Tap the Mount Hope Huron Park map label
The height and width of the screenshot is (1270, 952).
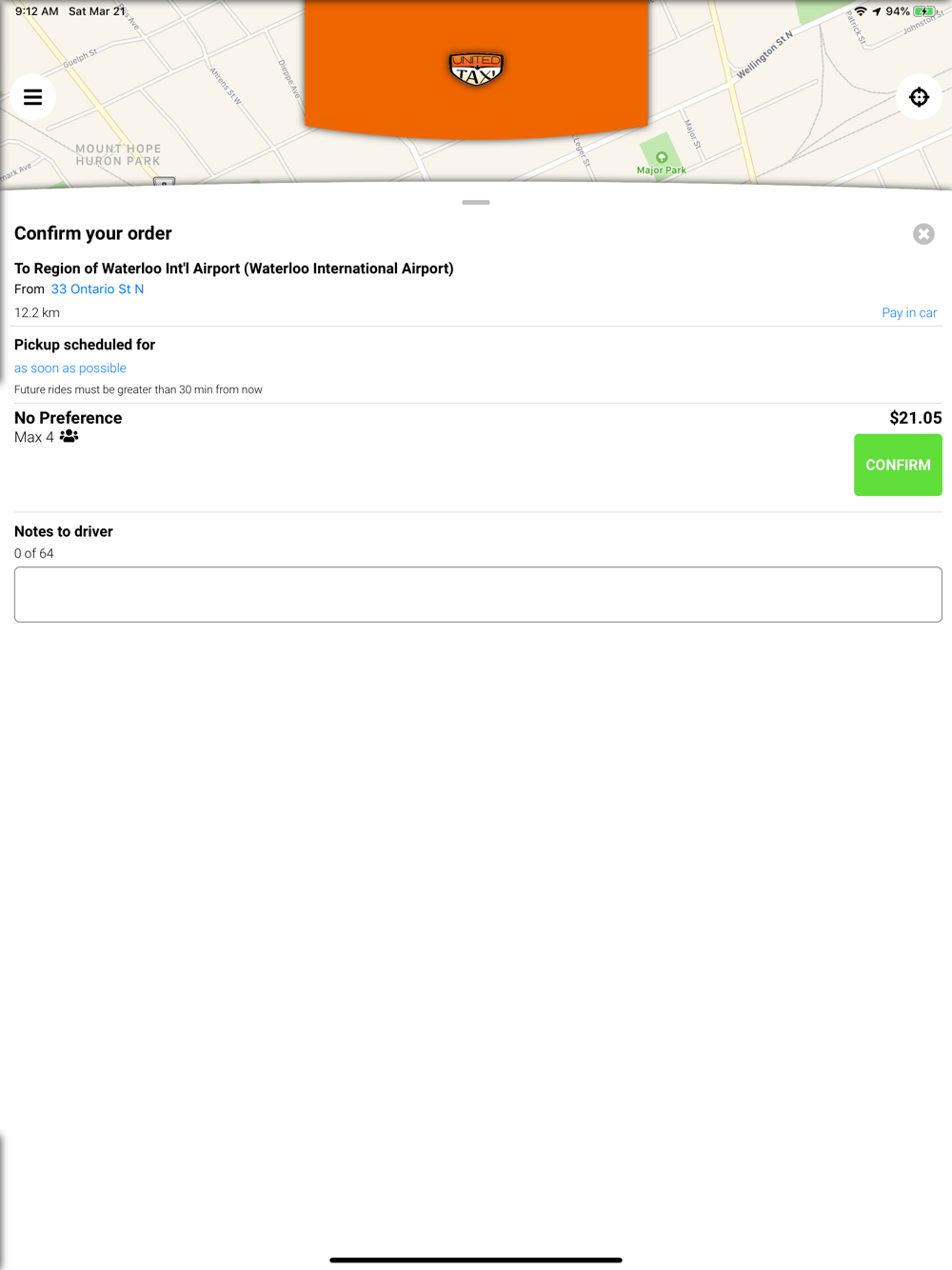pos(118,155)
